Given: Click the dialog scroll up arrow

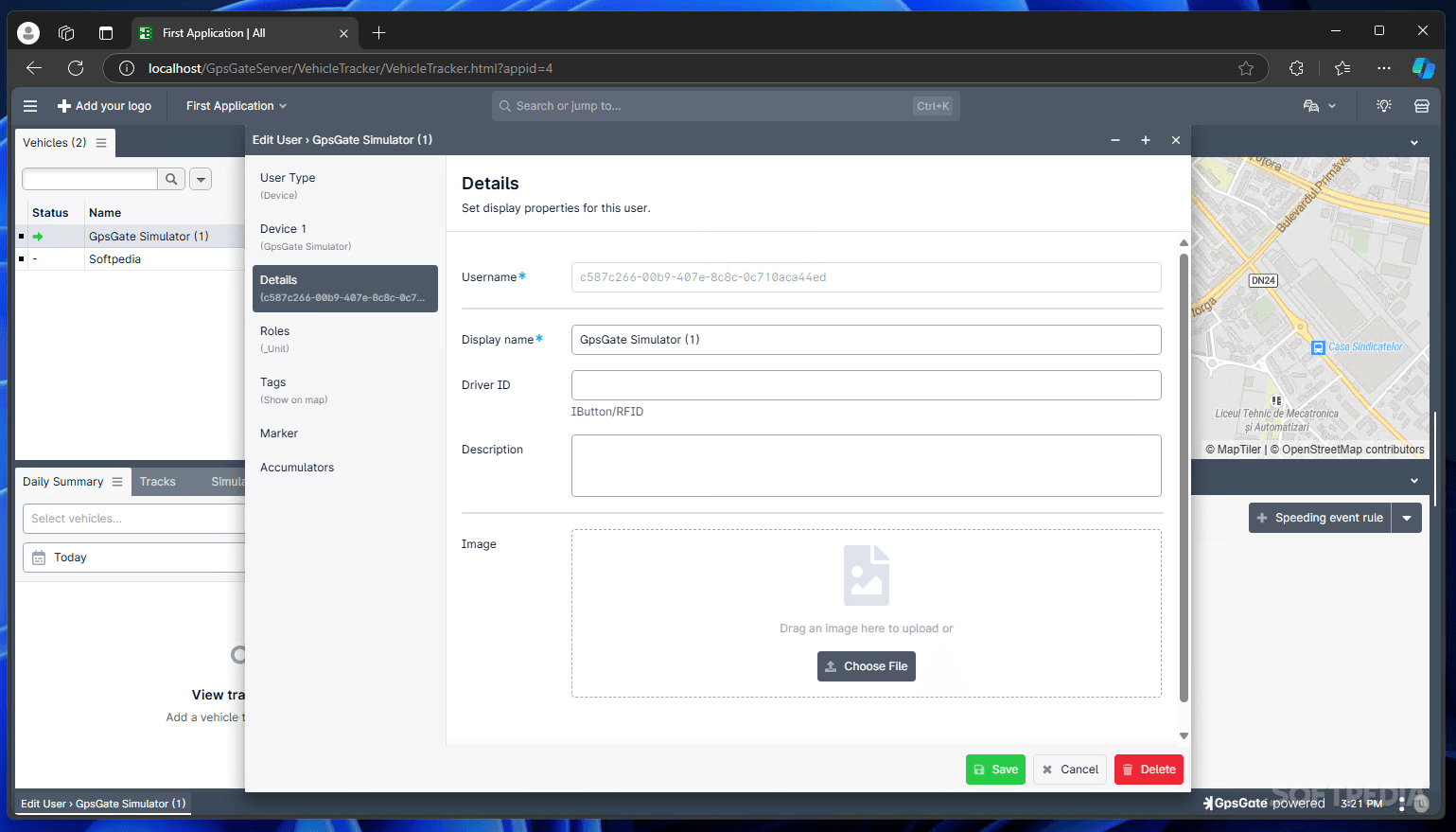Looking at the screenshot, I should click(1184, 243).
